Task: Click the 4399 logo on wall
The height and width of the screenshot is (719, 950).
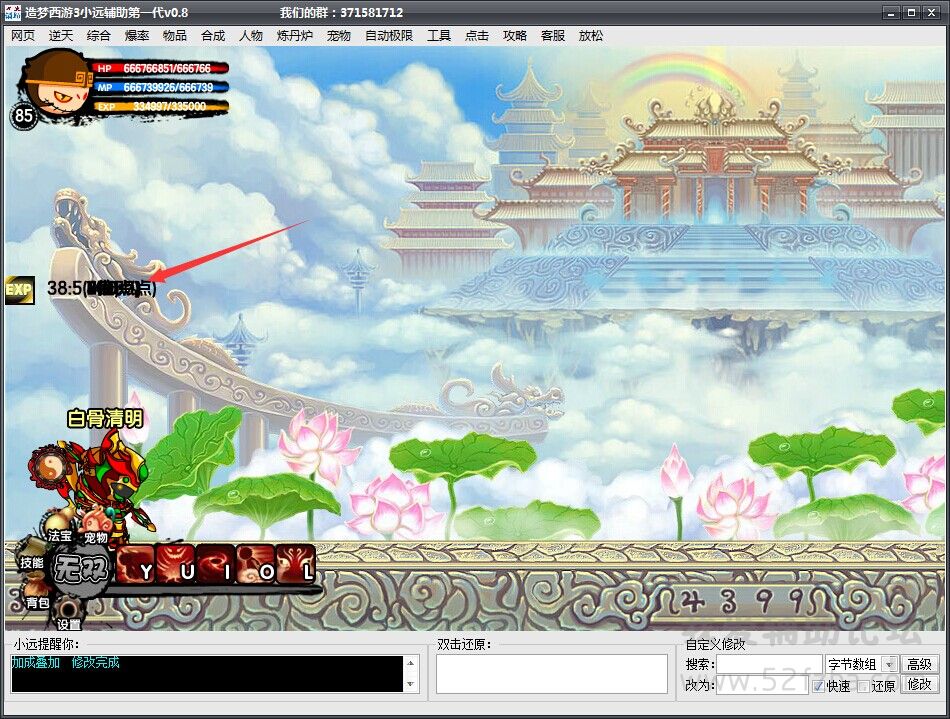Action: point(744,600)
